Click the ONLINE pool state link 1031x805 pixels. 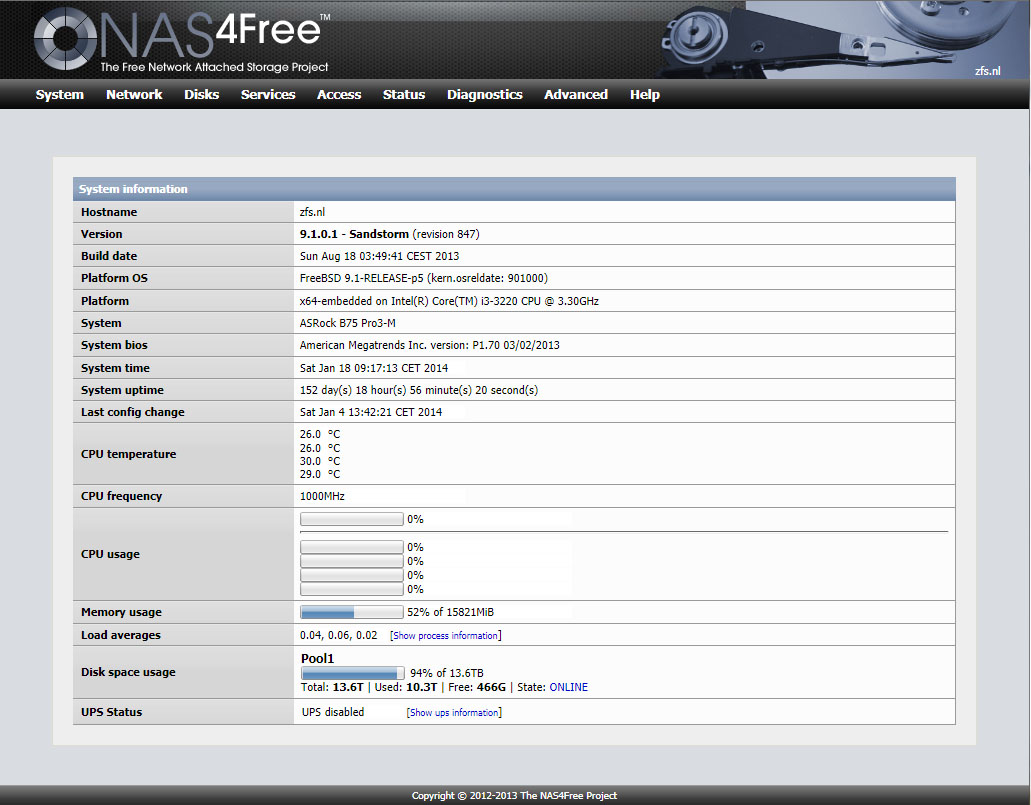568,688
